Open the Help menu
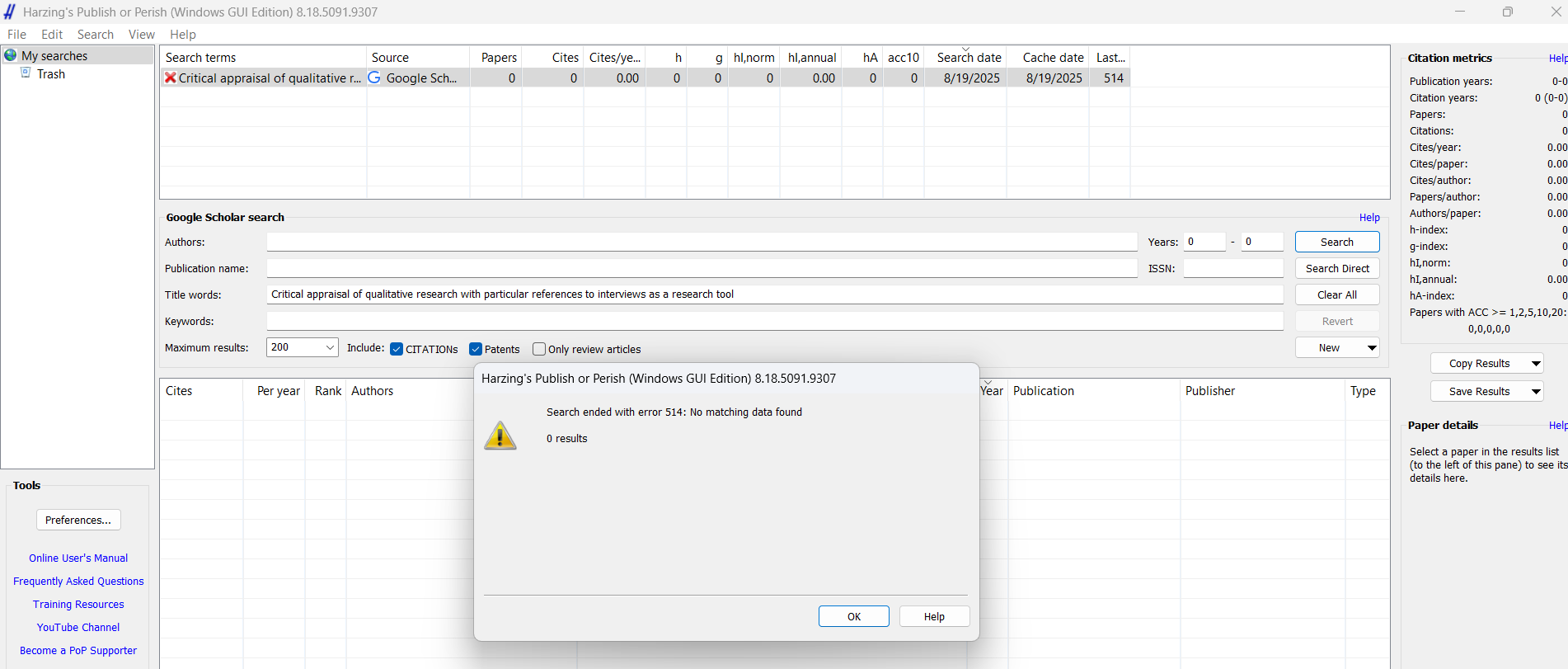This screenshot has height=669, width=1568. [183, 35]
